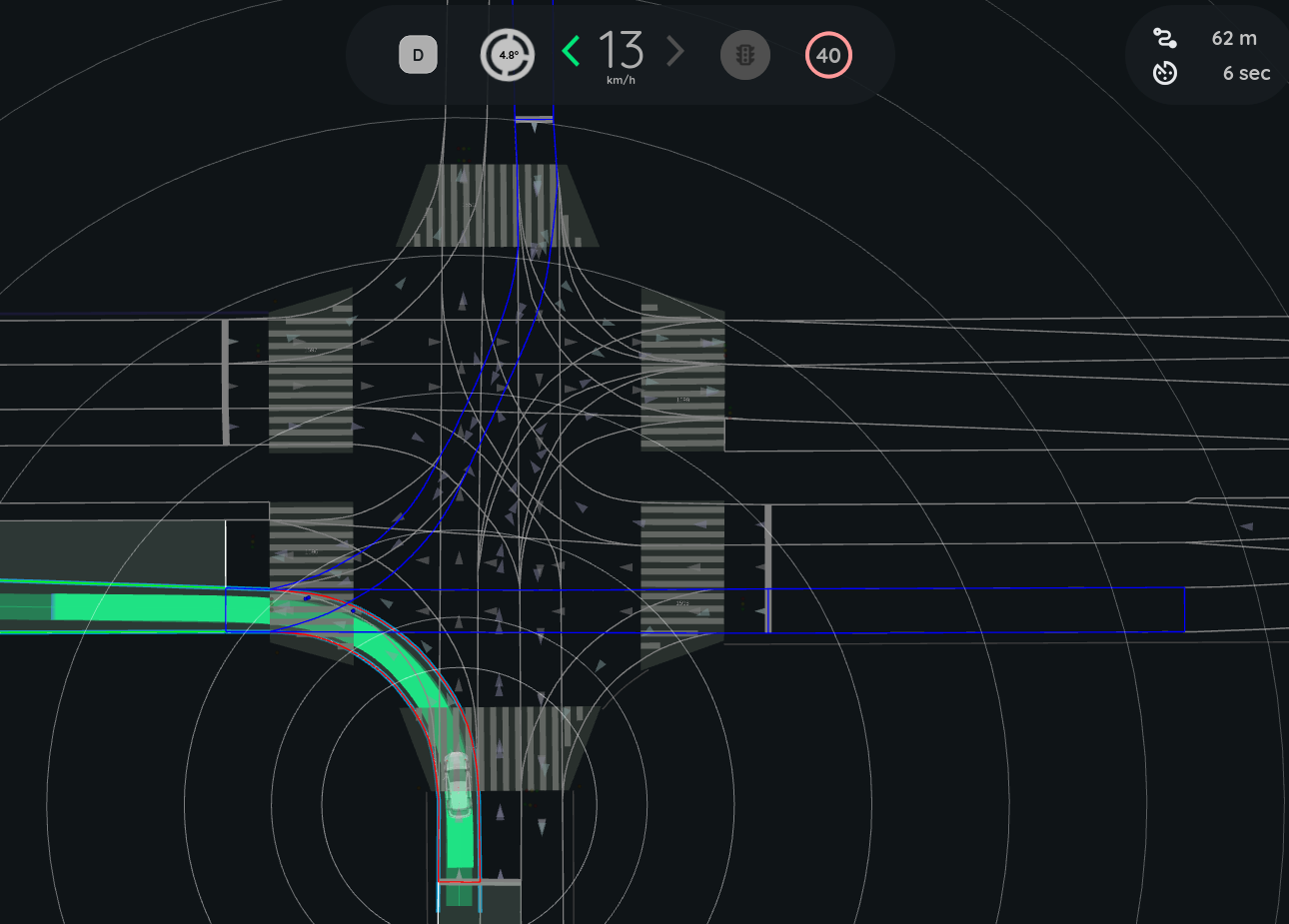The width and height of the screenshot is (1289, 924).
Task: Click the D drive gear indicator
Action: pyautogui.click(x=418, y=55)
